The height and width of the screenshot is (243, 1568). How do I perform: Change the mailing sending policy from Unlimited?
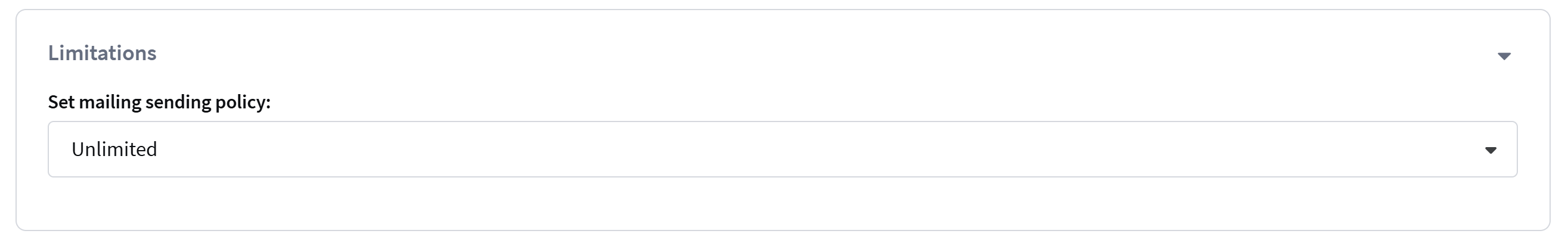point(782,149)
